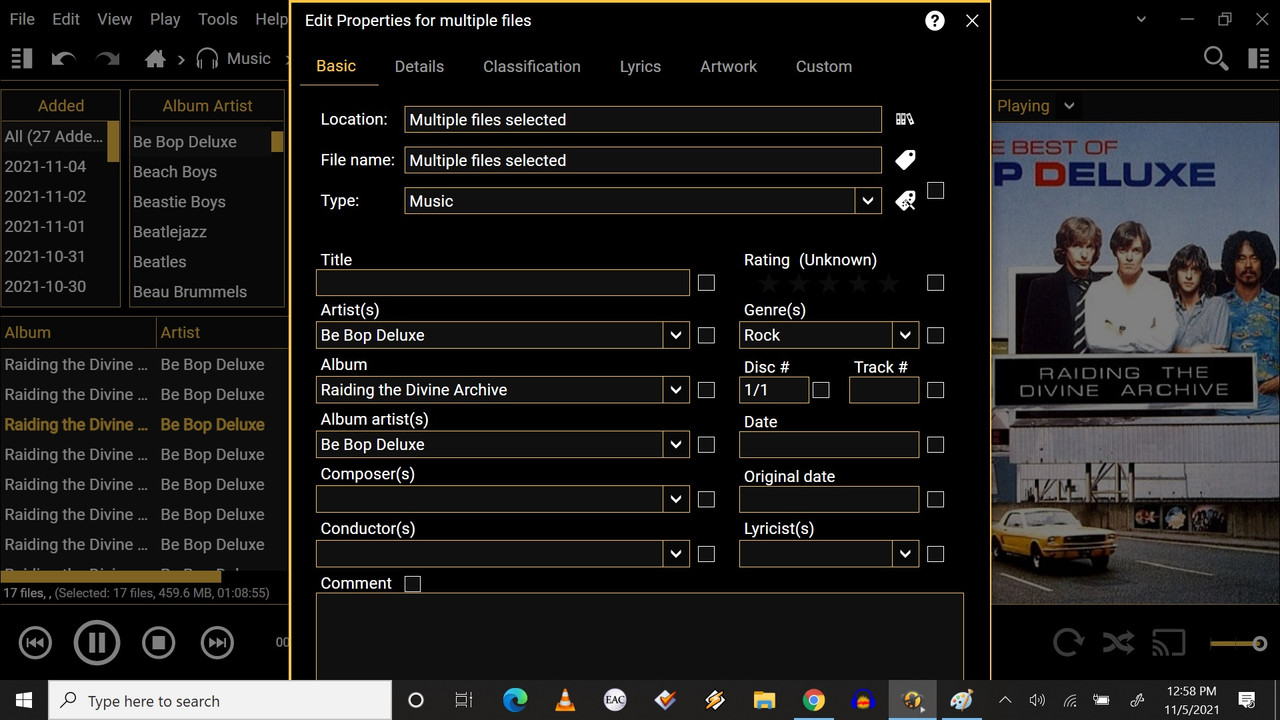Open the Tools menu

[x=217, y=19]
